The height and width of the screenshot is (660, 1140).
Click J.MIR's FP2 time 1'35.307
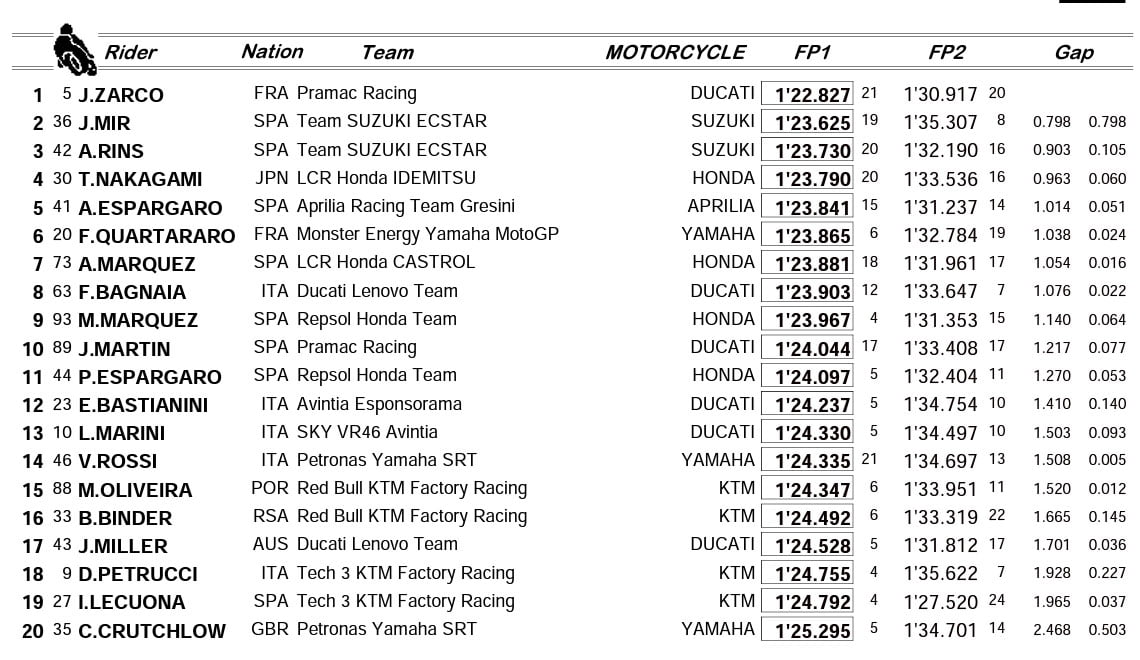pyautogui.click(x=940, y=123)
